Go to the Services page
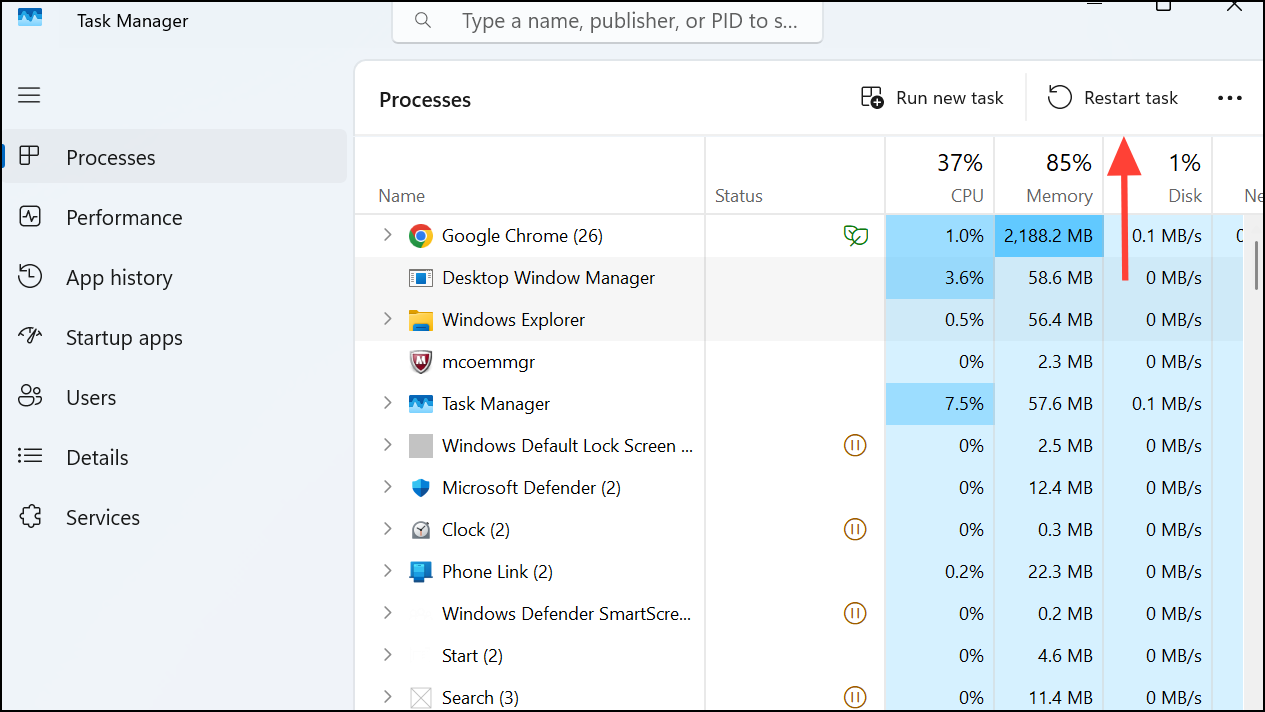 [x=102, y=518]
